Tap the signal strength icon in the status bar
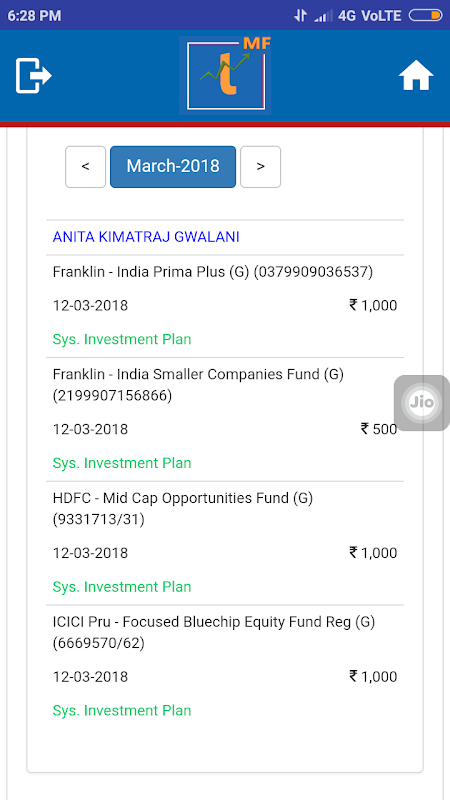 coord(323,16)
